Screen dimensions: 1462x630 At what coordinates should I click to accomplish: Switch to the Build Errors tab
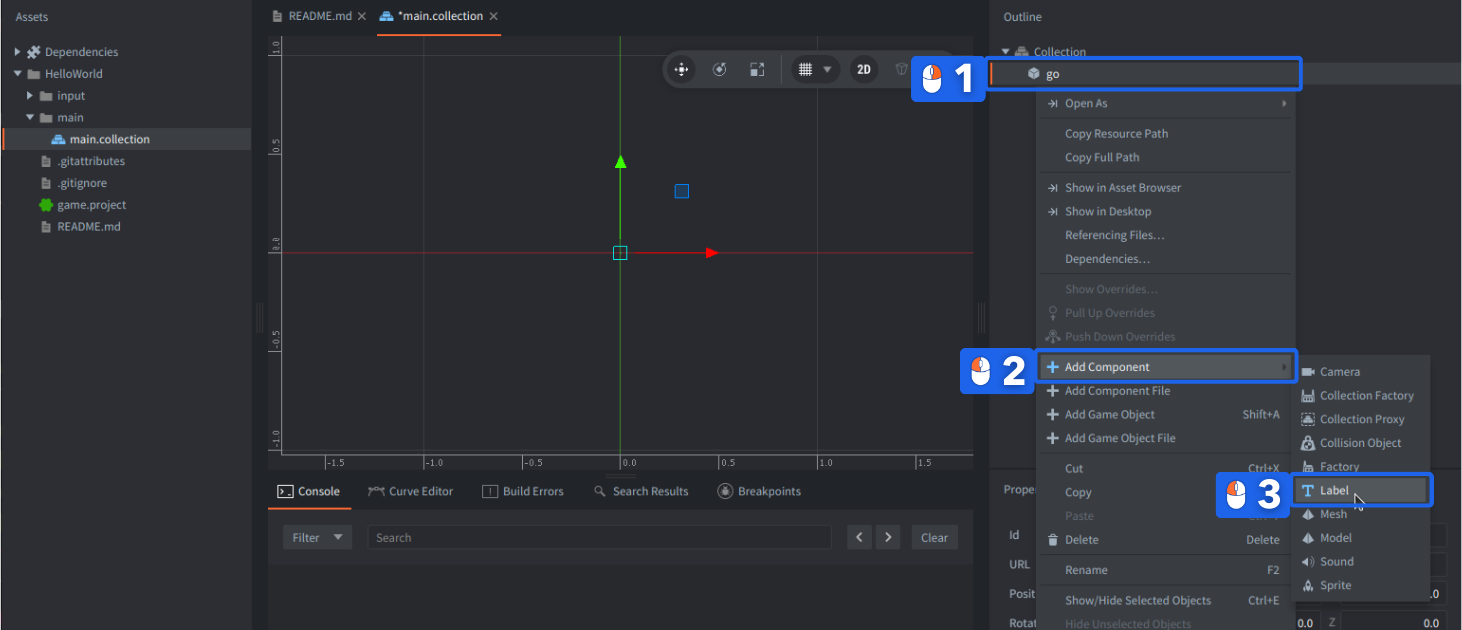click(x=523, y=492)
